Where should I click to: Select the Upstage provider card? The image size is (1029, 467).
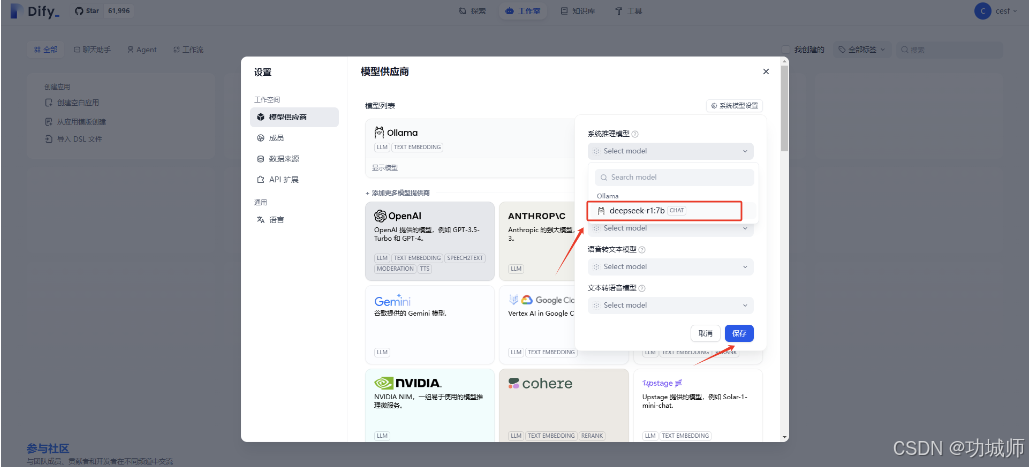698,405
